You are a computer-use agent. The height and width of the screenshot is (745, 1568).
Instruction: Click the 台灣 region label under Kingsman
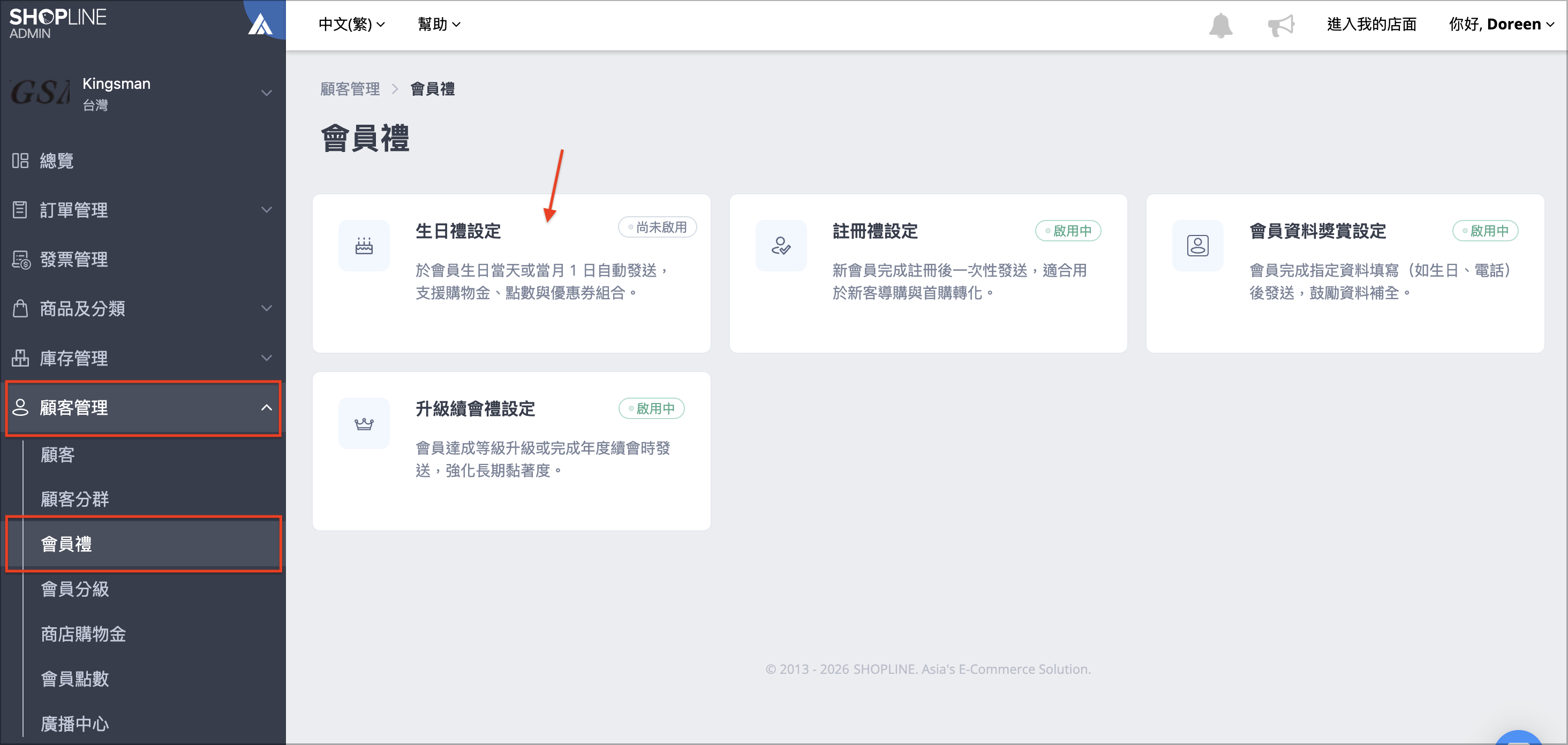pyautogui.click(x=95, y=105)
